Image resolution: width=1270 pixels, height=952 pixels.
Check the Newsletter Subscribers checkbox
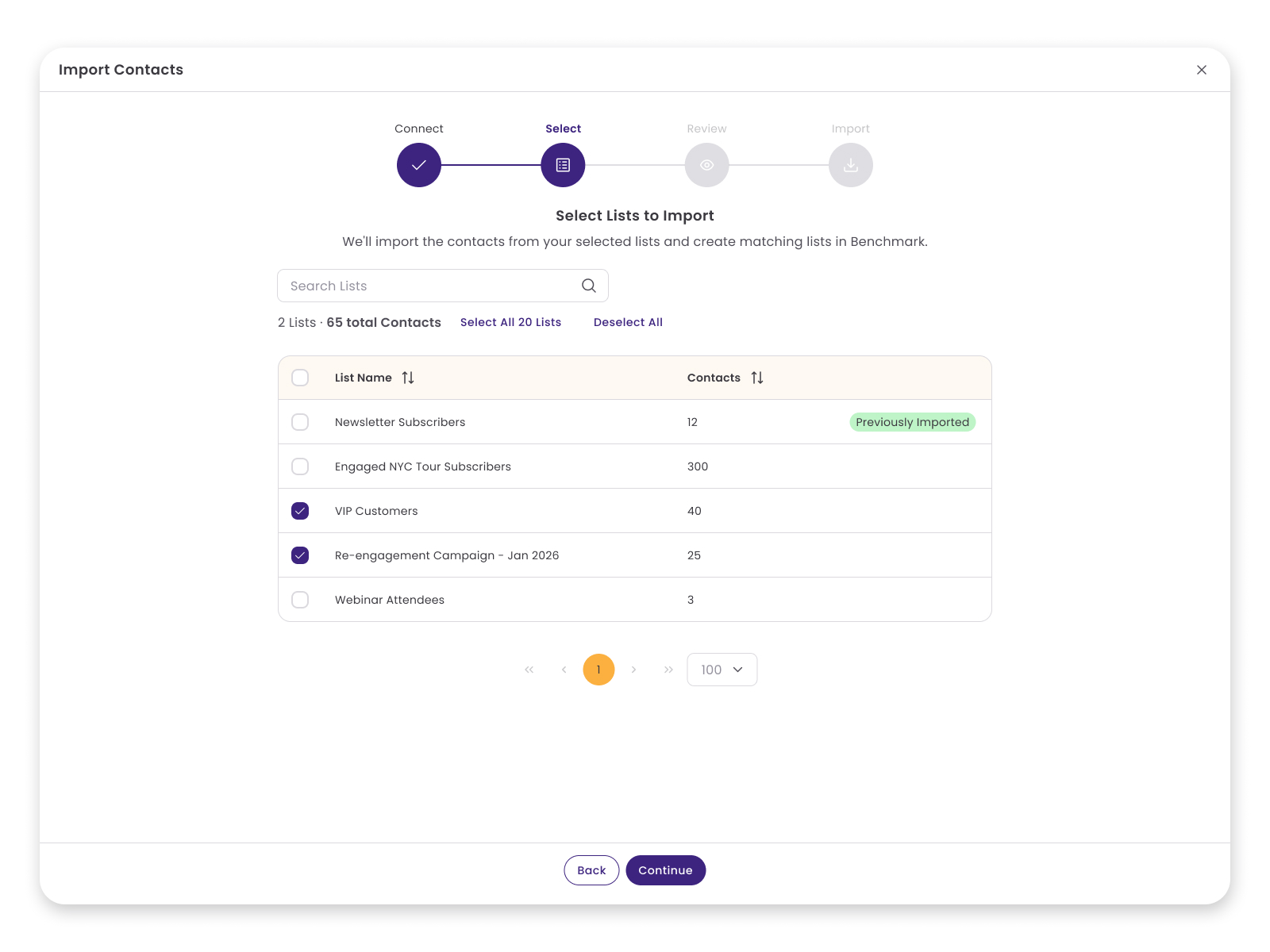click(300, 422)
